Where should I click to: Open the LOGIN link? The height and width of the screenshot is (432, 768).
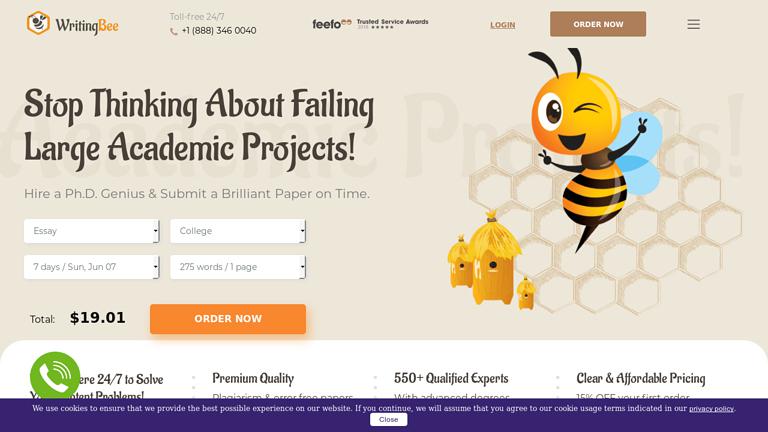coord(503,25)
